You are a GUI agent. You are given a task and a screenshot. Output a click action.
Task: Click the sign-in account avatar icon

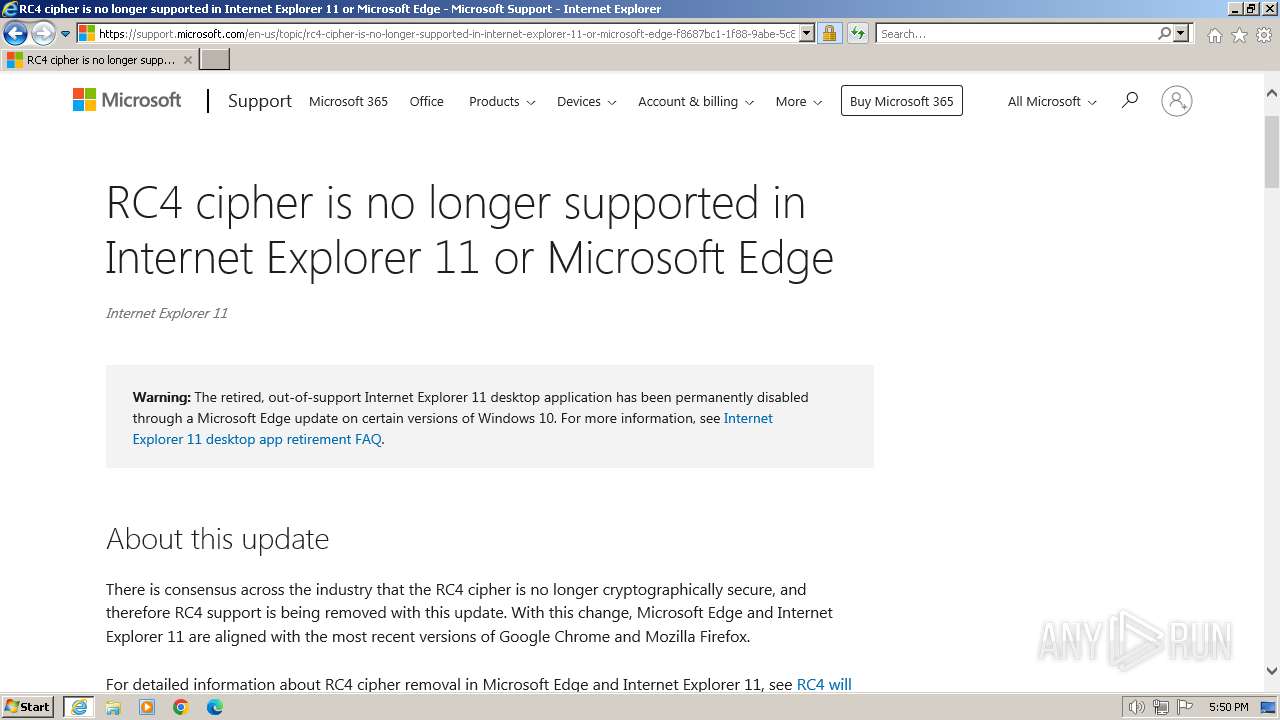(1176, 101)
